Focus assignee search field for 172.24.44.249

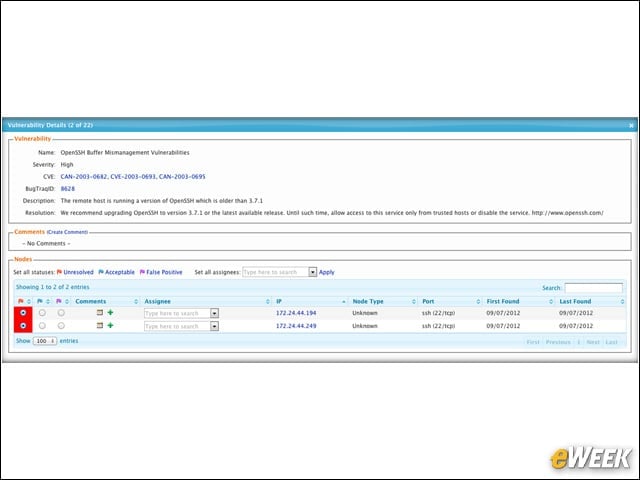[x=177, y=326]
